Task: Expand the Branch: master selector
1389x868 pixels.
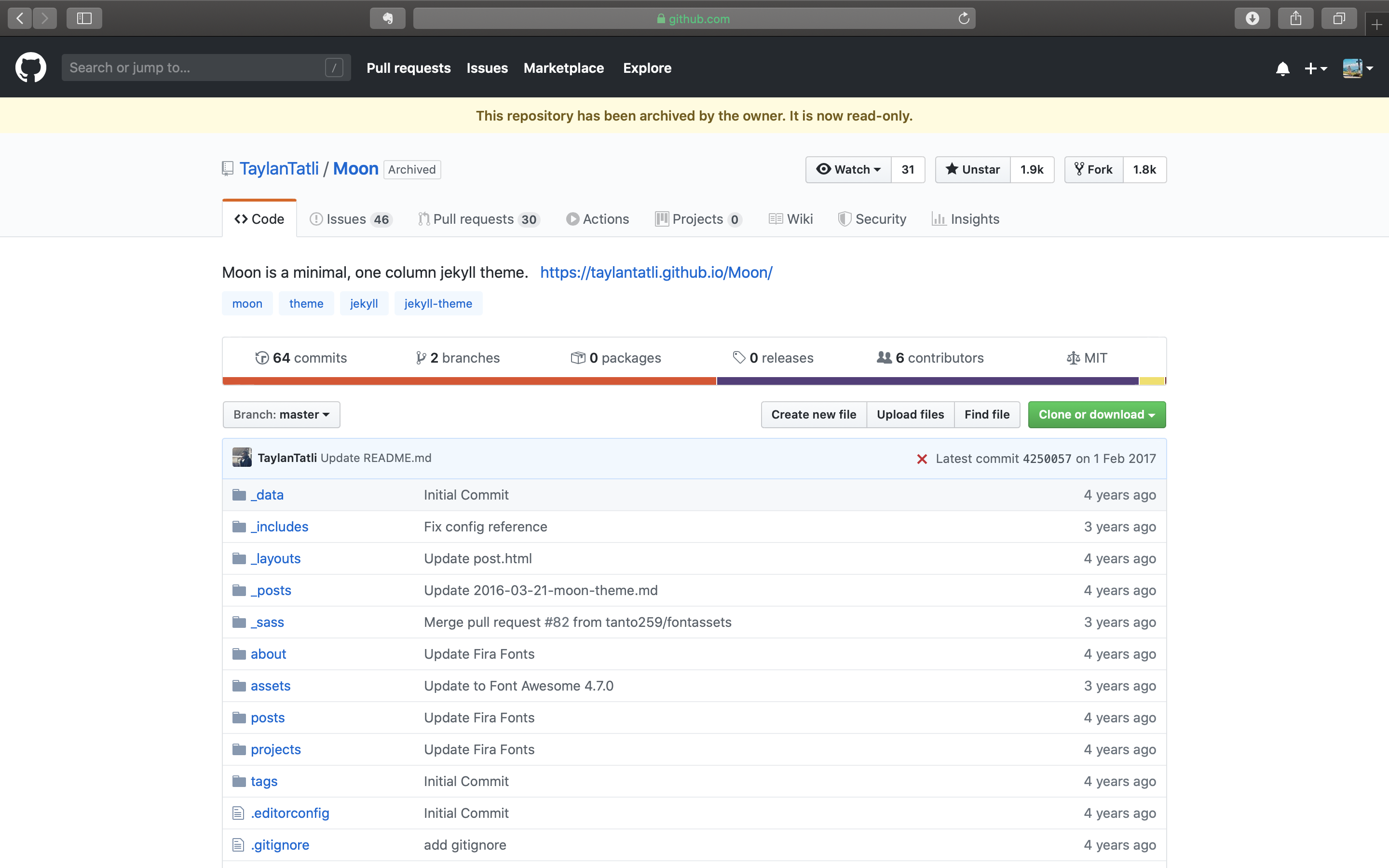Action: (x=281, y=415)
